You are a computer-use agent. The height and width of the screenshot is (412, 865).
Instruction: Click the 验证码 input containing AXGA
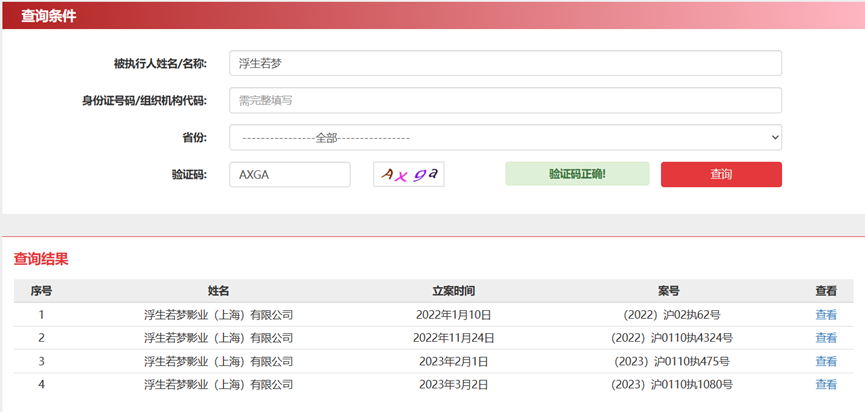(x=290, y=174)
